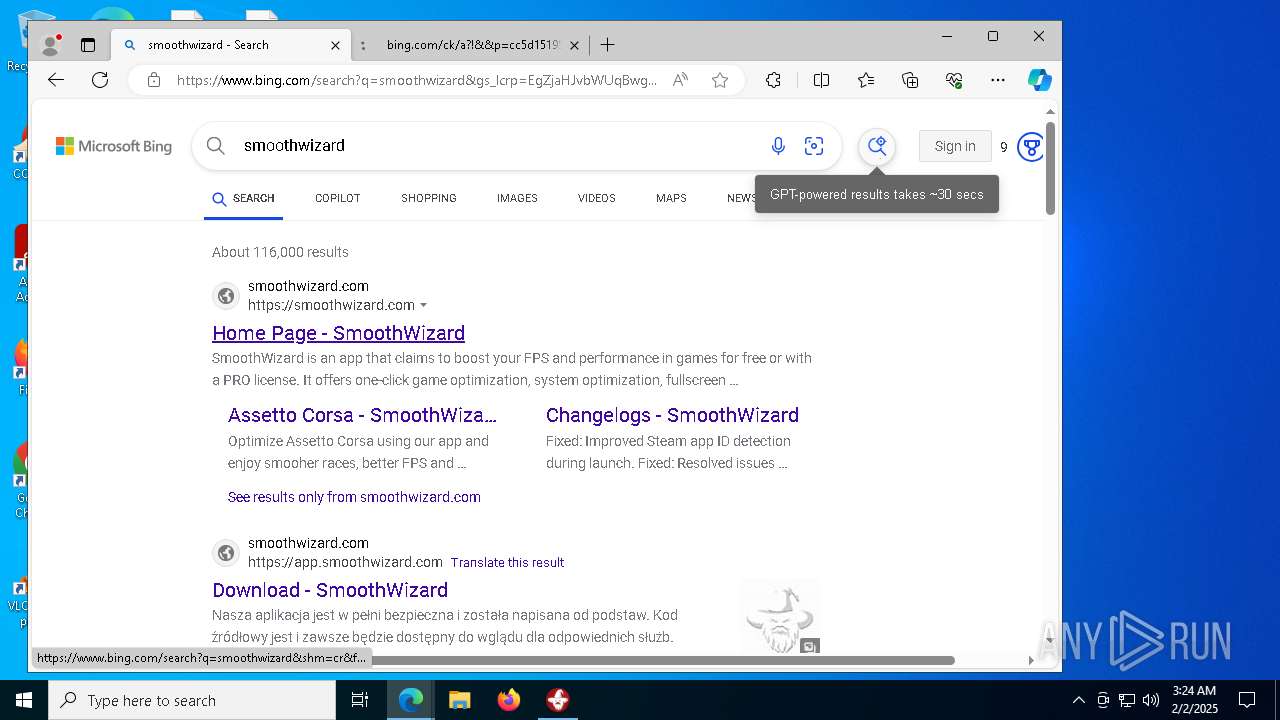The width and height of the screenshot is (1280, 720).
Task: Open Assetto Corsa - SmoothWizard link
Action: point(362,415)
